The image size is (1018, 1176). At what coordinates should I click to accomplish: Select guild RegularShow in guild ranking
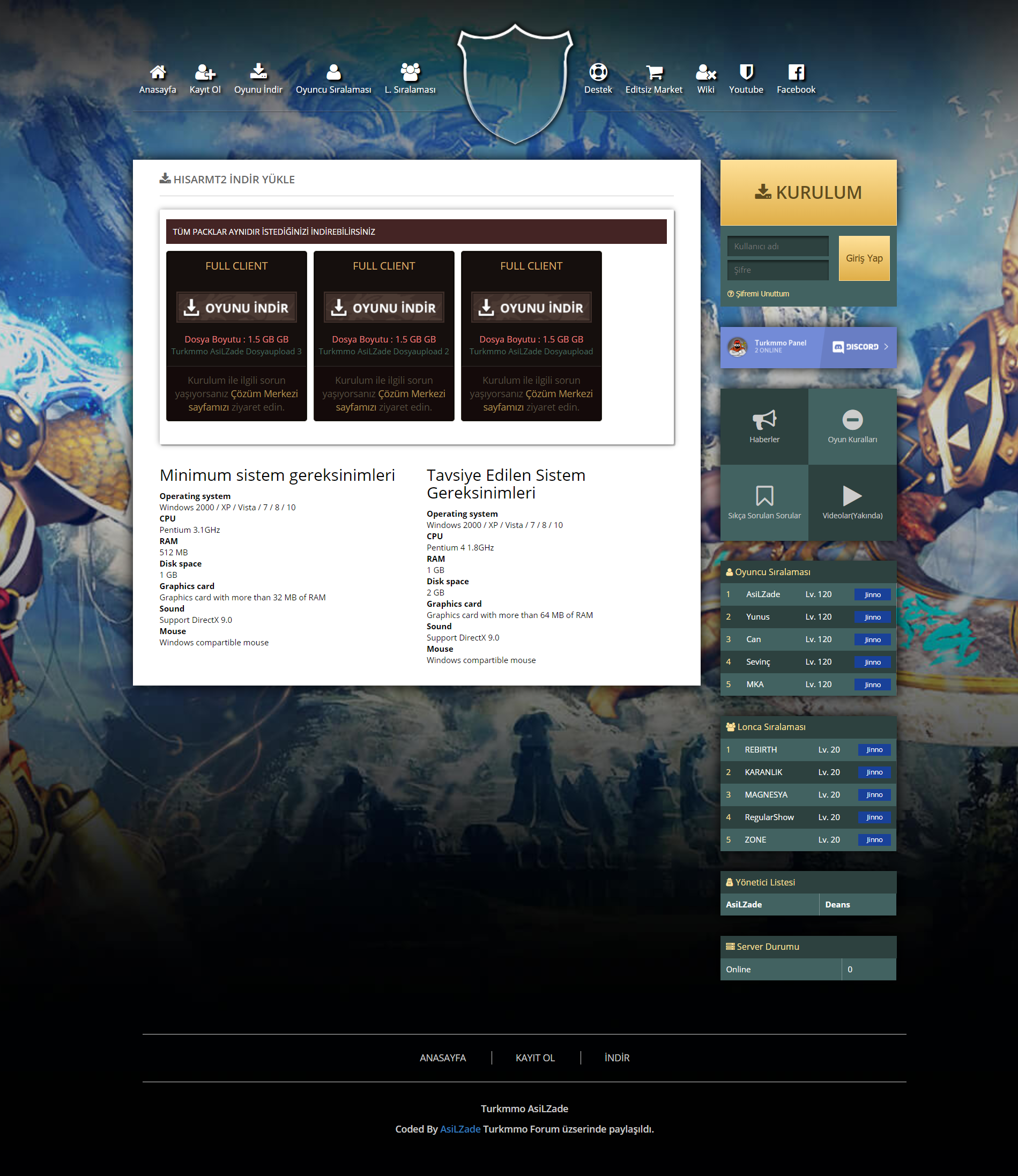click(x=769, y=817)
